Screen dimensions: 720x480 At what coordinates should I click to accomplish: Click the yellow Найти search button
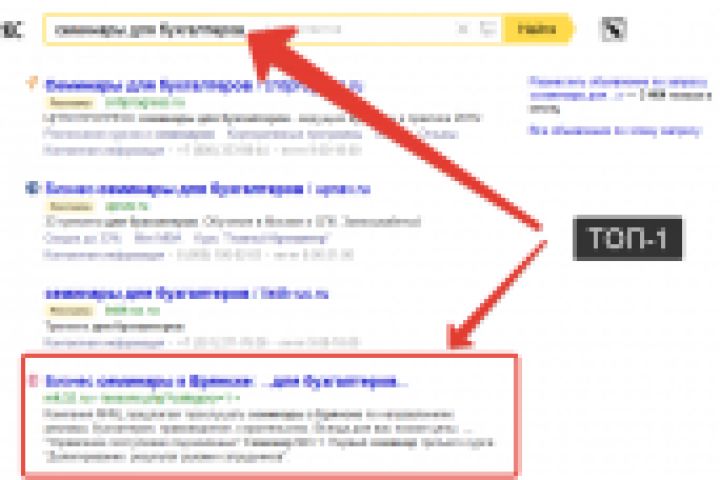pos(538,29)
